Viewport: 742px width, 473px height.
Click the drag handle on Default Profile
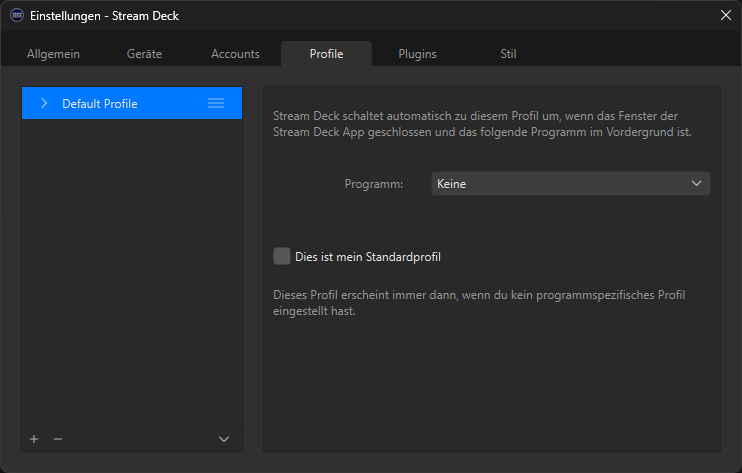tap(216, 103)
